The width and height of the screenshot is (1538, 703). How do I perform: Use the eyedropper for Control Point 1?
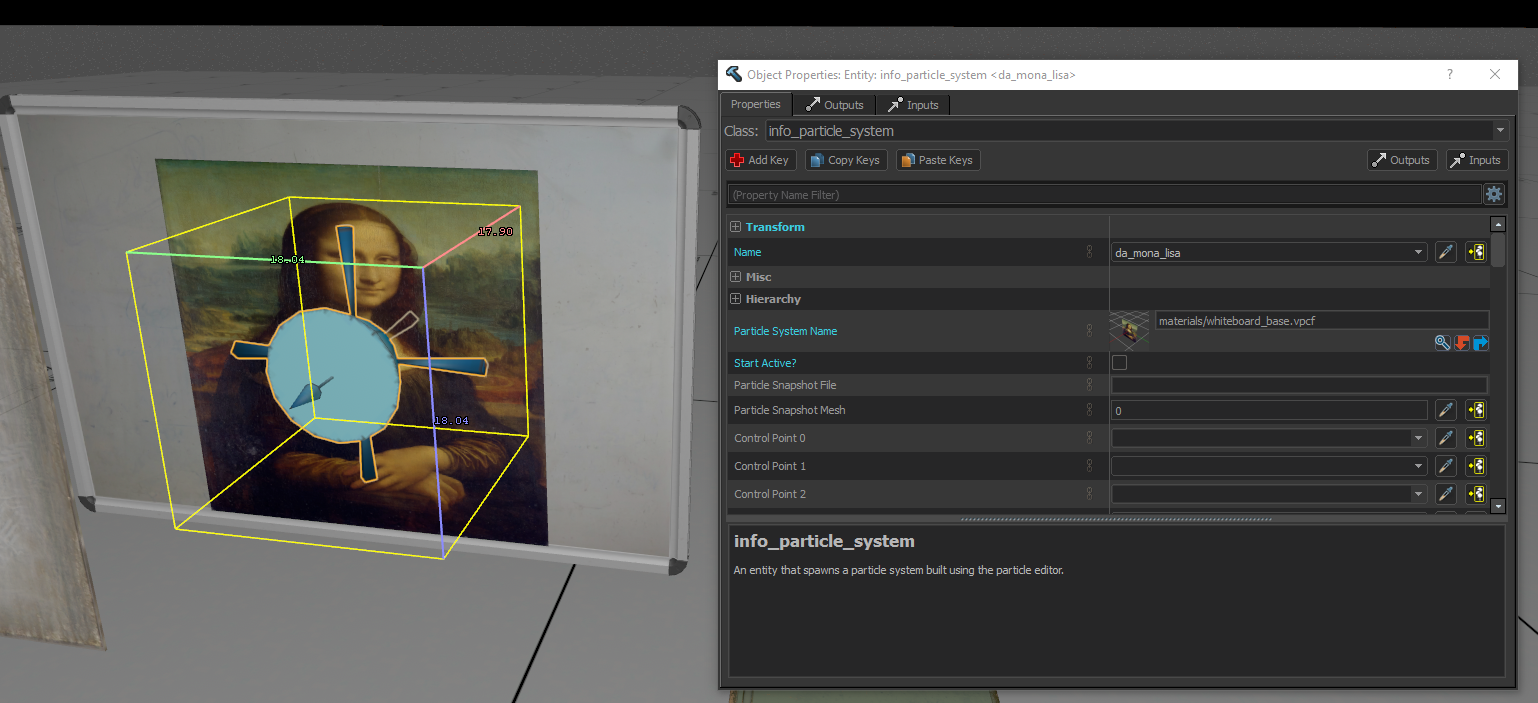(1445, 466)
